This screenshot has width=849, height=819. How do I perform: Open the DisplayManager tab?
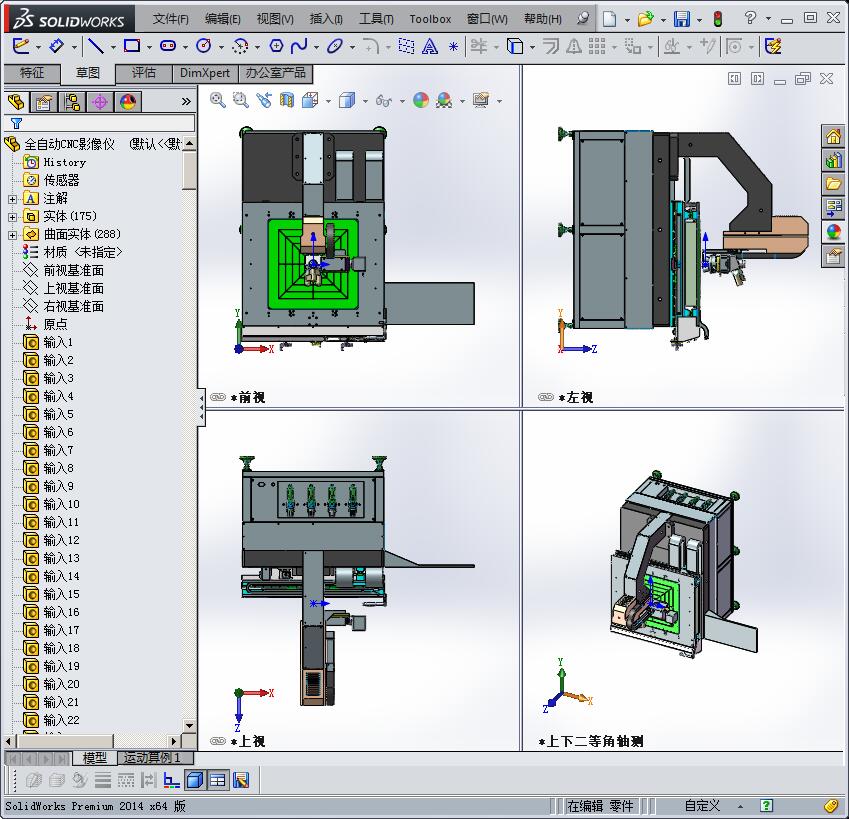(x=128, y=101)
